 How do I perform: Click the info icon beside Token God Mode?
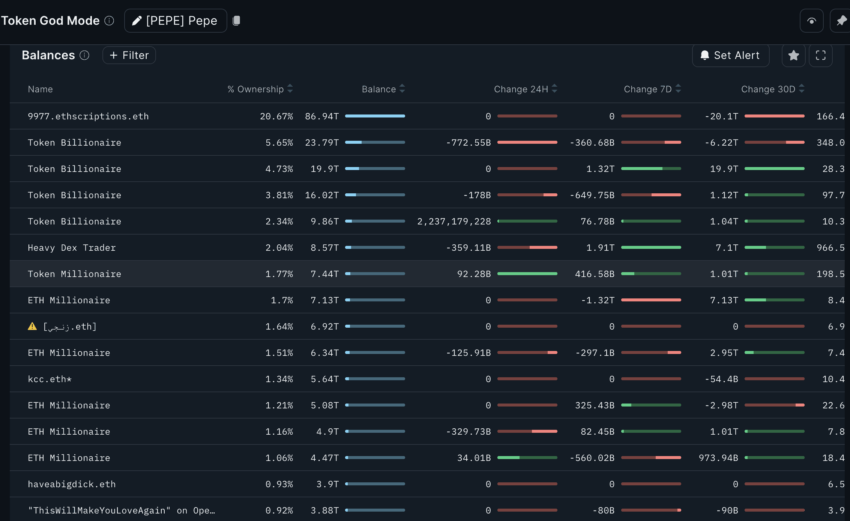click(109, 21)
